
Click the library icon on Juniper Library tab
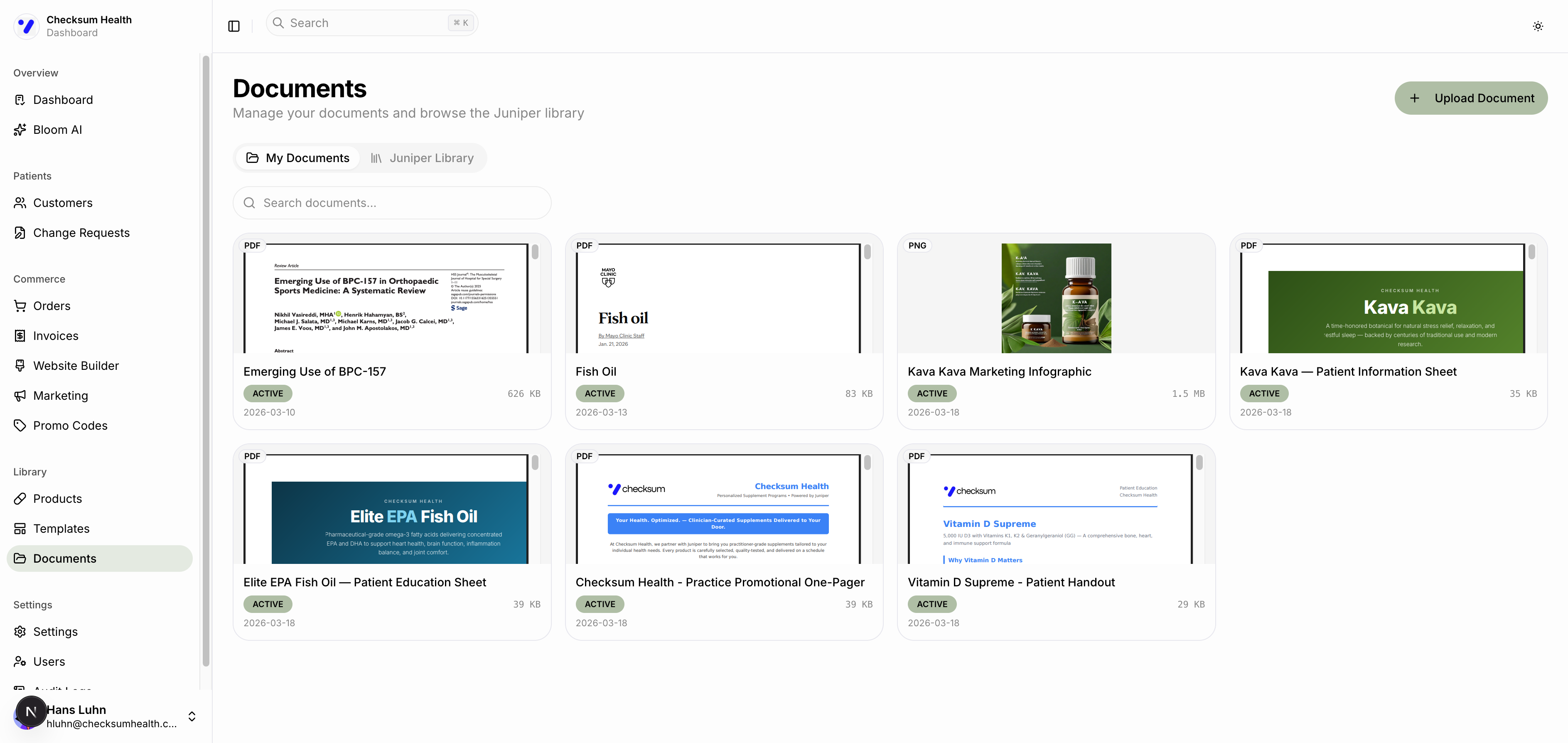pos(376,158)
